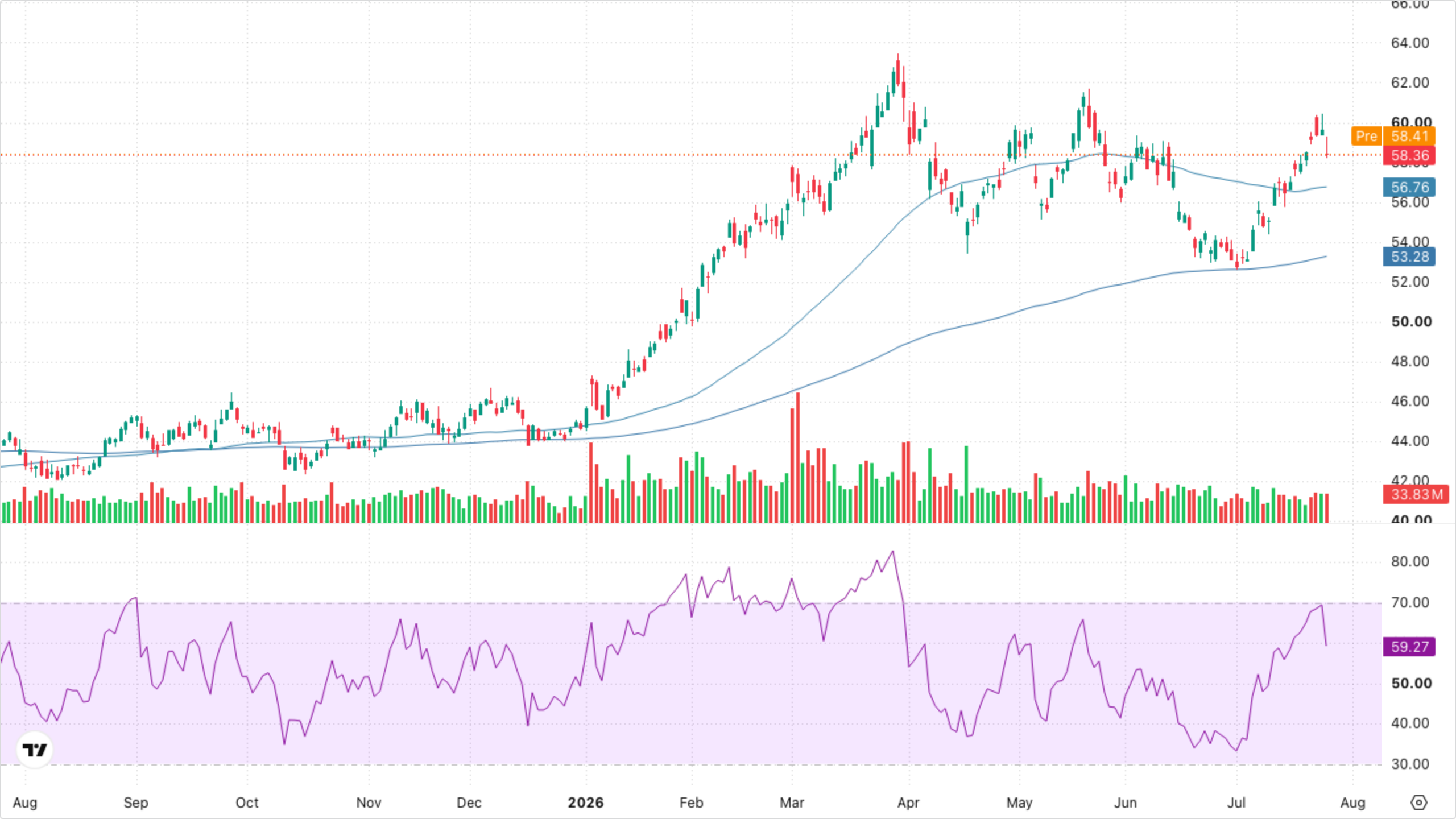Click the 30.00 RSI oversold level label
The height and width of the screenshot is (819, 1456).
1410,764
